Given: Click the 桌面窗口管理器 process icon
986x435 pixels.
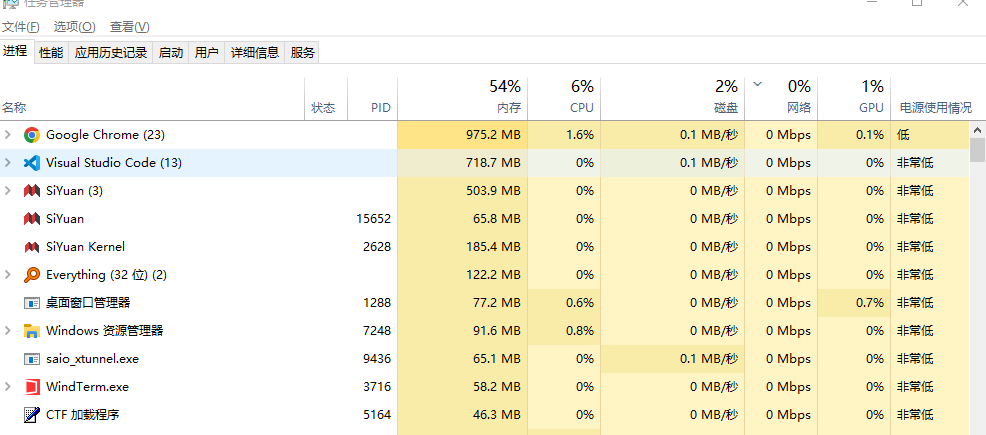Looking at the screenshot, I should (31, 303).
